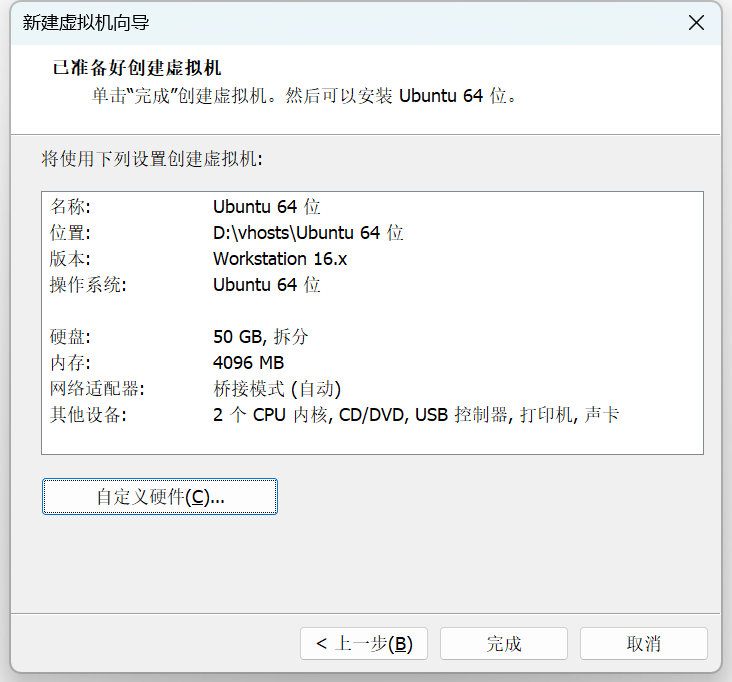Viewport: 732px width, 682px height.
Task: Click the 位置: label
Action: point(70,232)
